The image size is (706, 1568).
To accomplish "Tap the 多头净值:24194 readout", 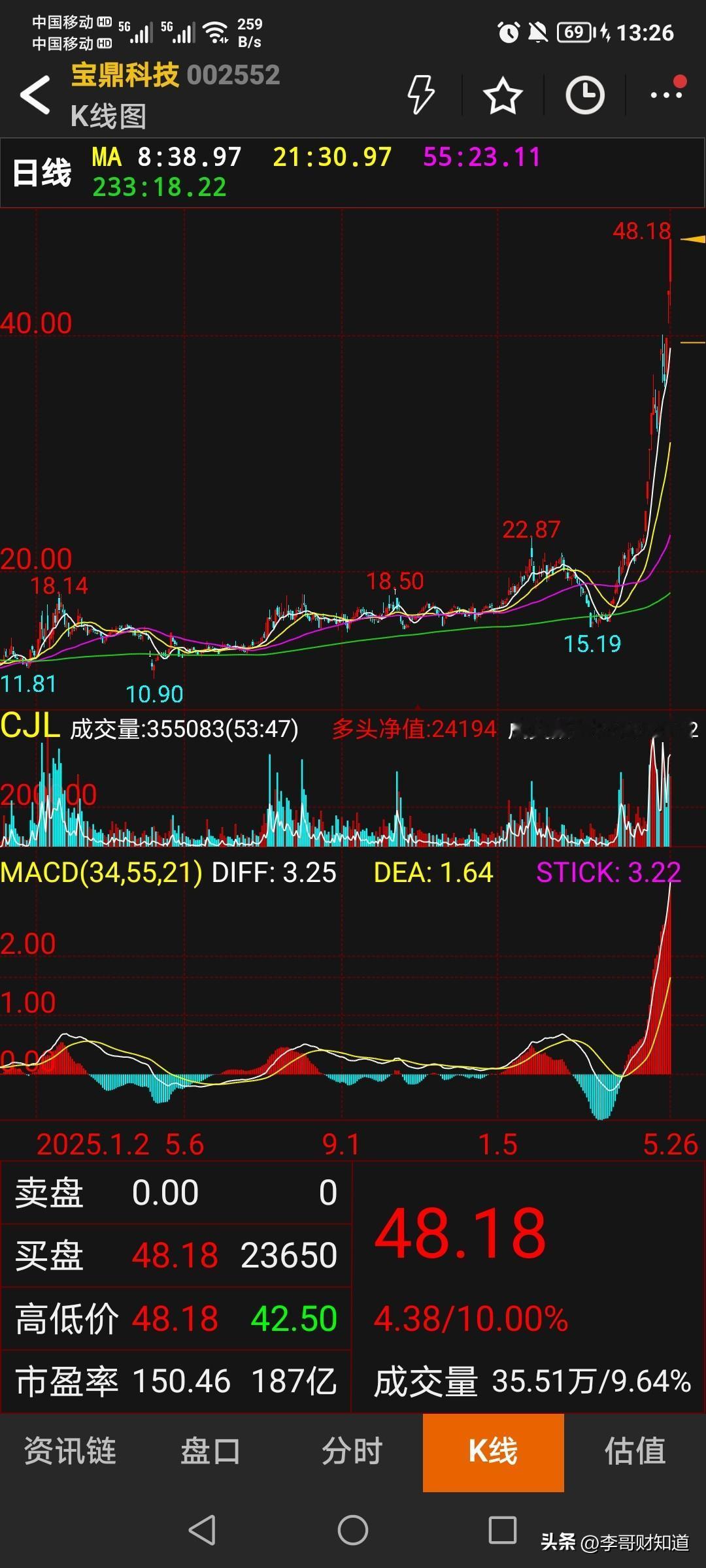I will 414,728.
